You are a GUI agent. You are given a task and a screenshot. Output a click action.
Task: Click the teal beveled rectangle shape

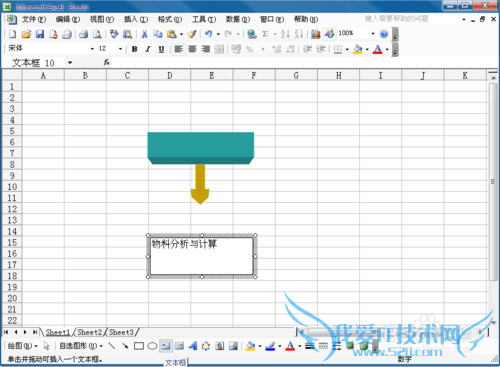coord(201,148)
